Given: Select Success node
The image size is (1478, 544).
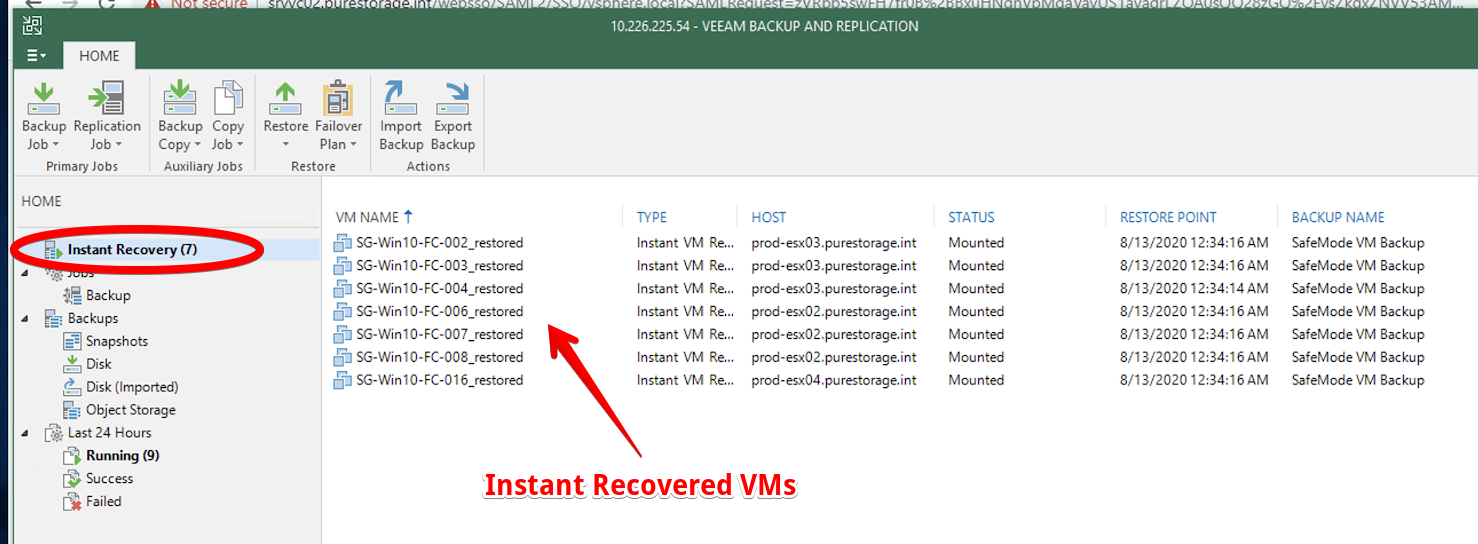Looking at the screenshot, I should pos(109,479).
